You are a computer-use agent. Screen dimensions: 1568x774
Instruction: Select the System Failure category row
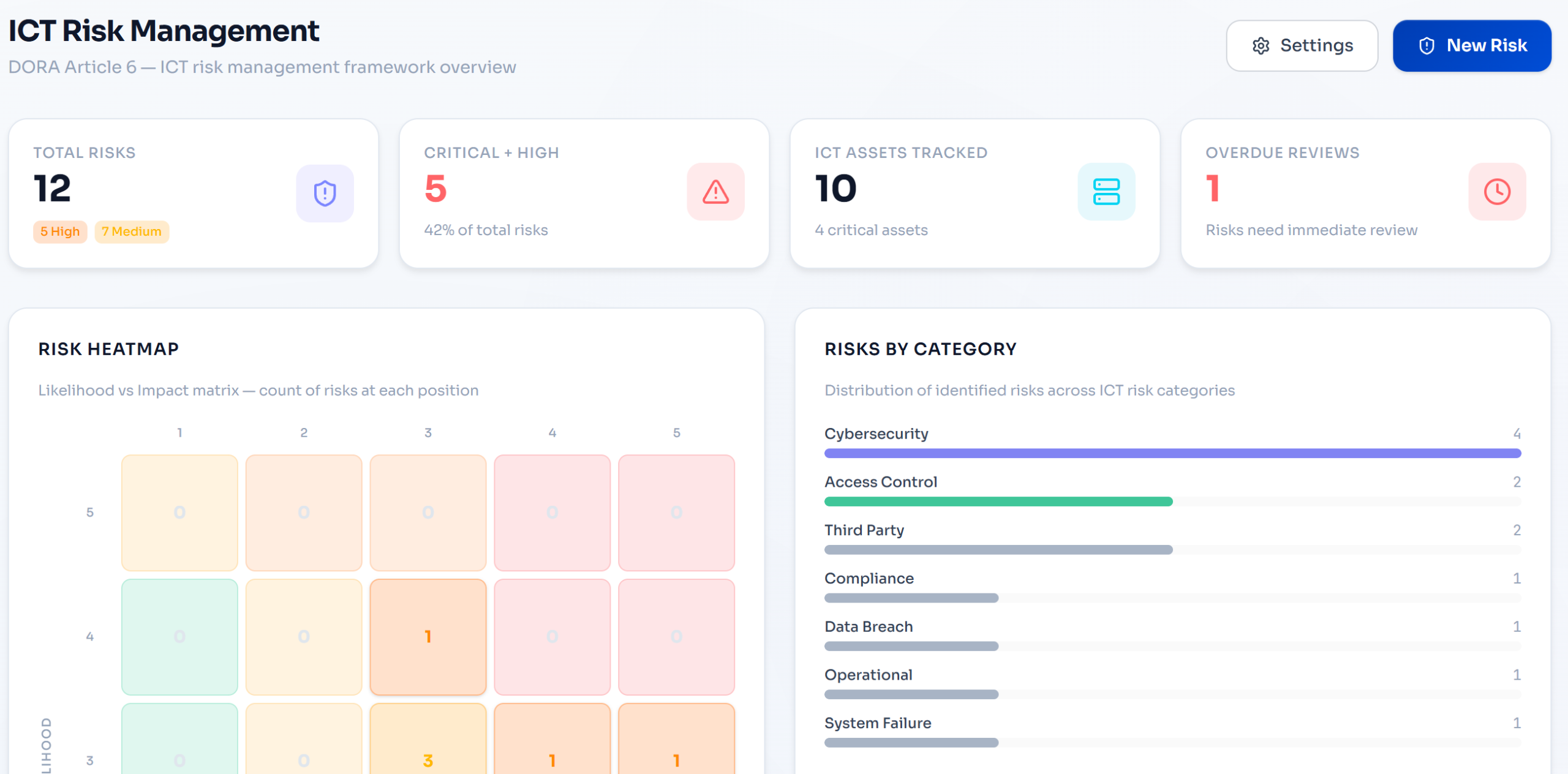[877, 723]
